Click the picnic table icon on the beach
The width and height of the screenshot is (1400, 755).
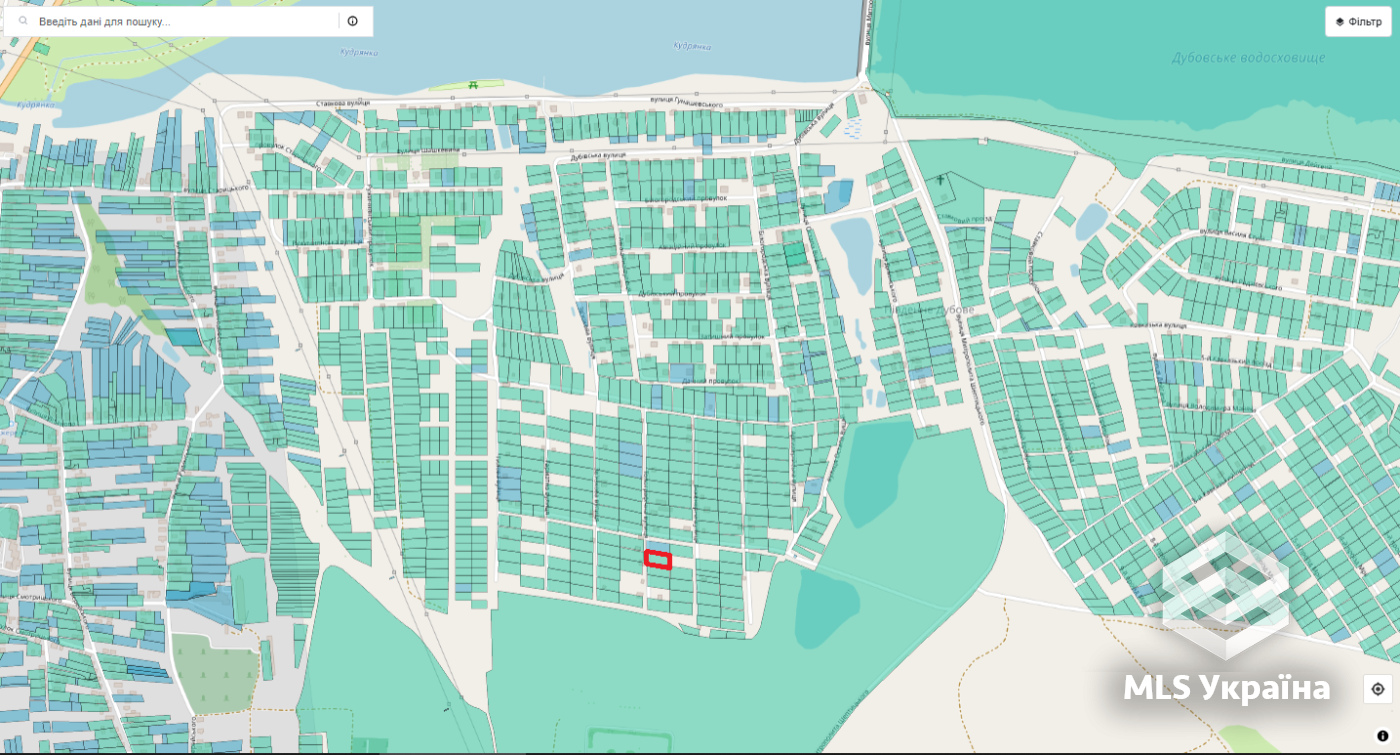coord(473,85)
